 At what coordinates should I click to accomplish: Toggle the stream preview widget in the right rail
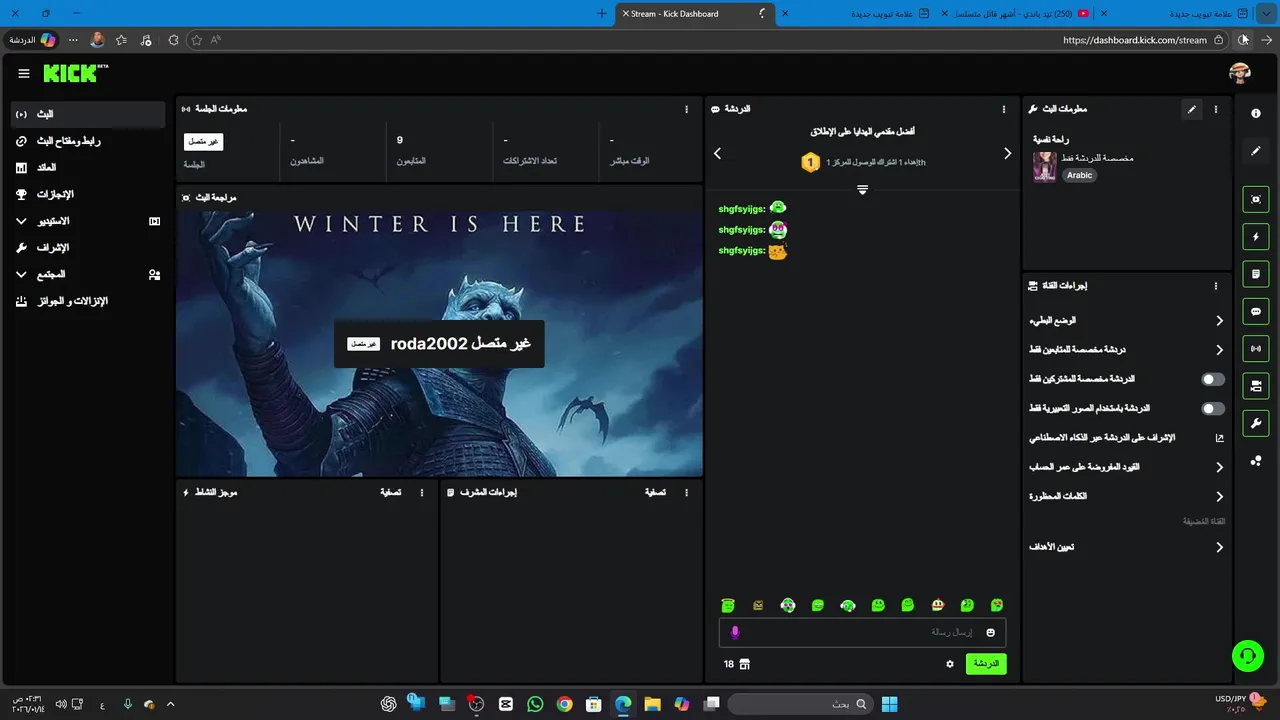pyautogui.click(x=1256, y=199)
